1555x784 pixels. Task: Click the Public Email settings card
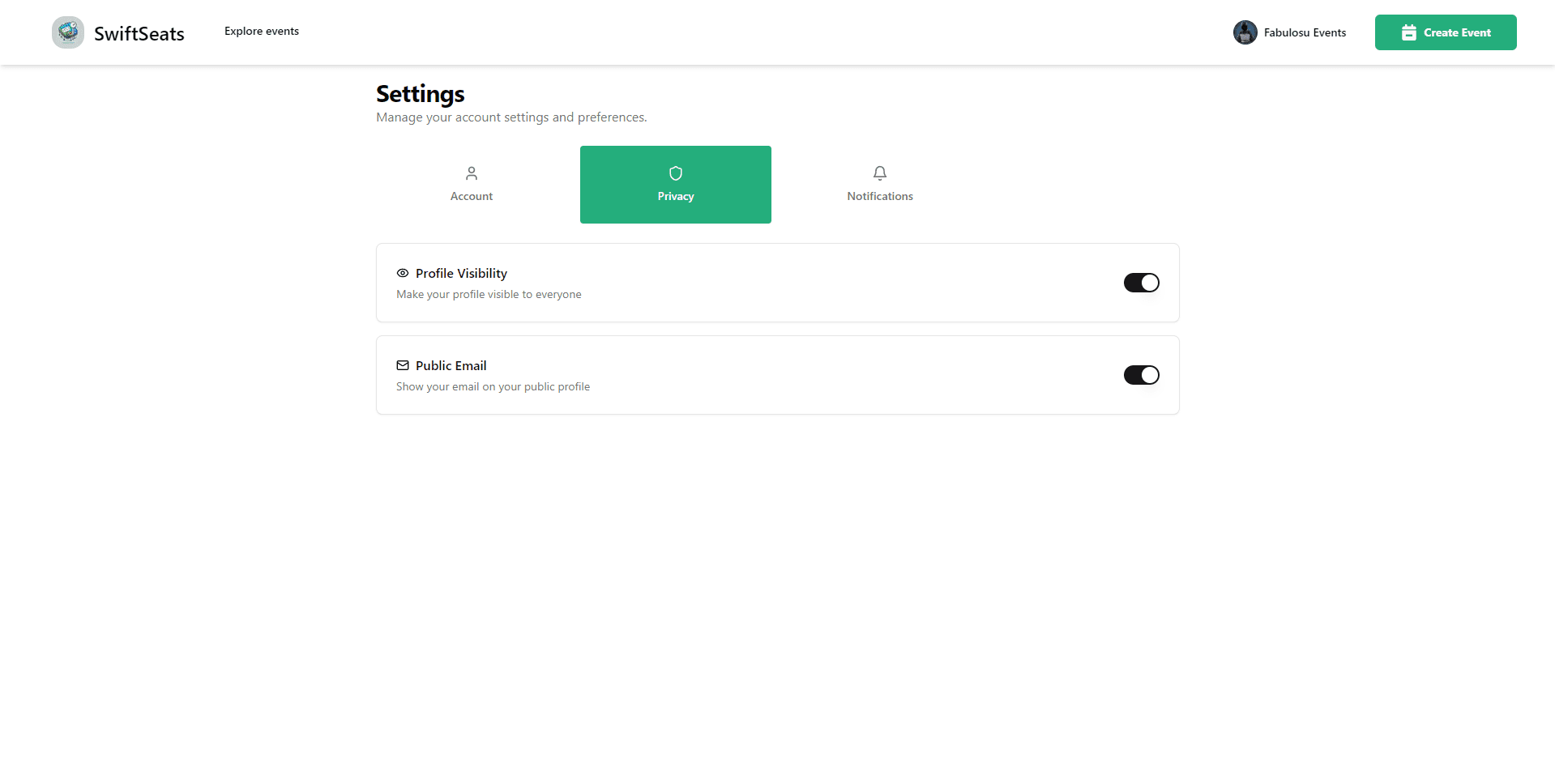[x=777, y=374]
